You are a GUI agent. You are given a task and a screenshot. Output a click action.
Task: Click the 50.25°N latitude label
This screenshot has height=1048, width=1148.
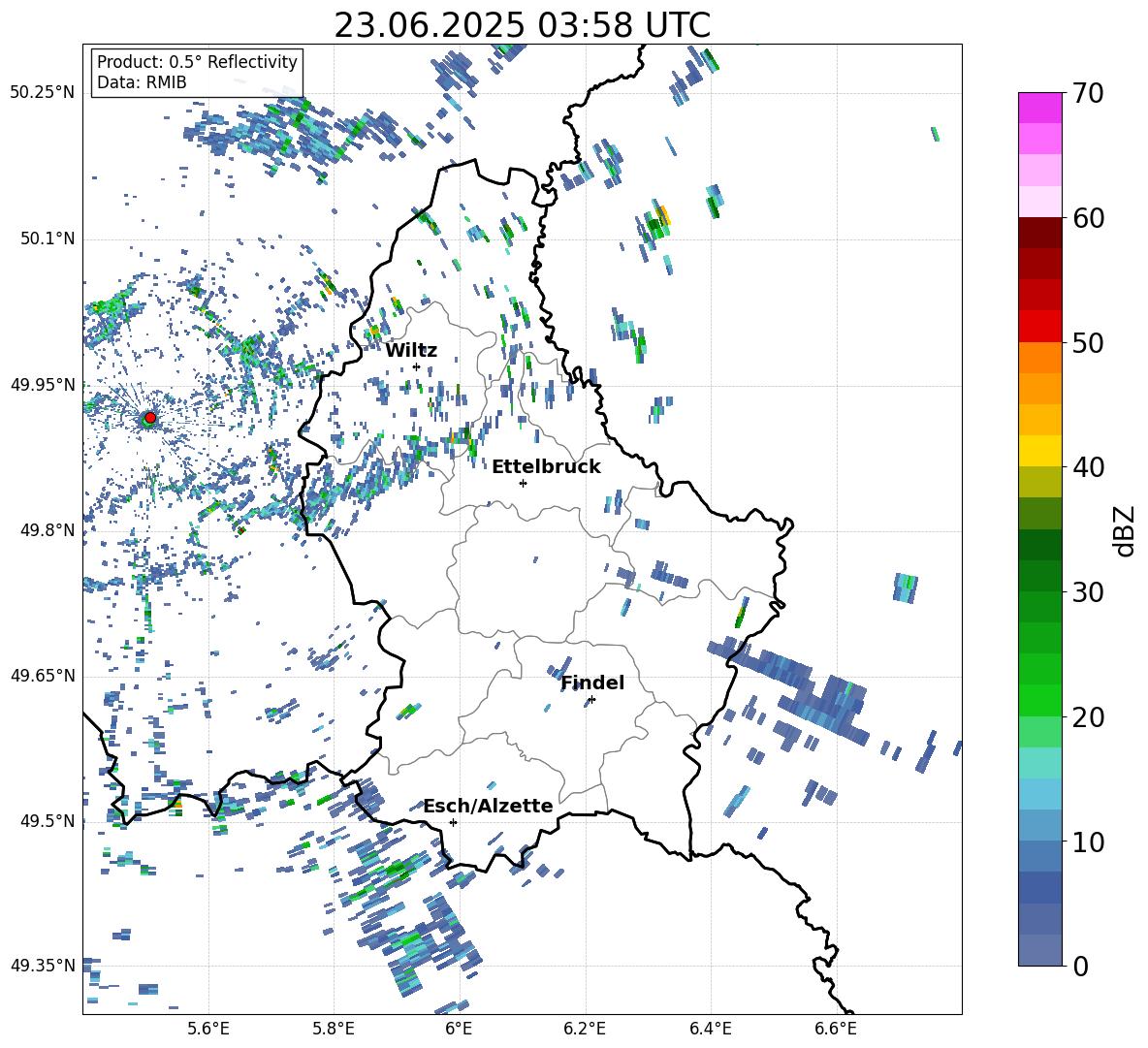[x=43, y=93]
